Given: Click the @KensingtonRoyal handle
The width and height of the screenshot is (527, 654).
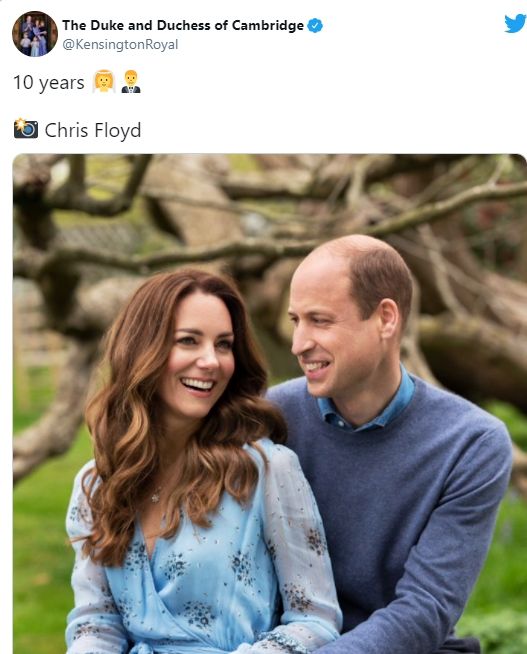Looking at the screenshot, I should click(x=120, y=44).
